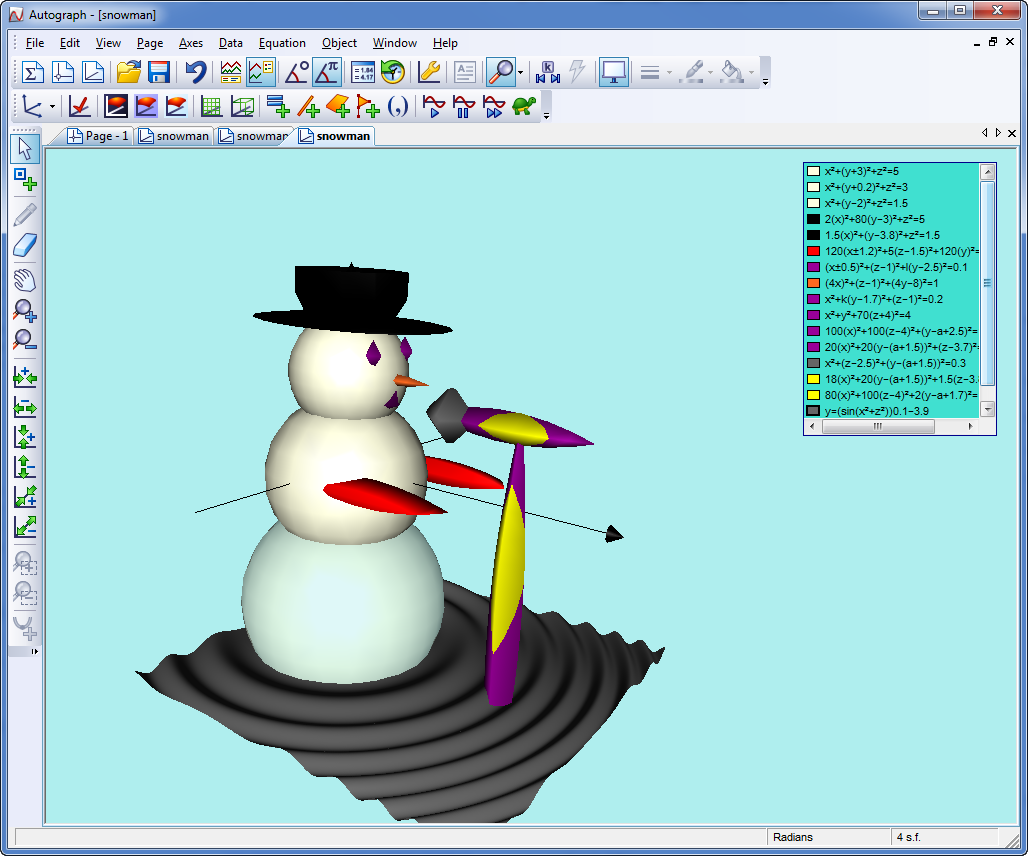
Task: Toggle the highlighted second 3D view icon
Action: [x=146, y=106]
